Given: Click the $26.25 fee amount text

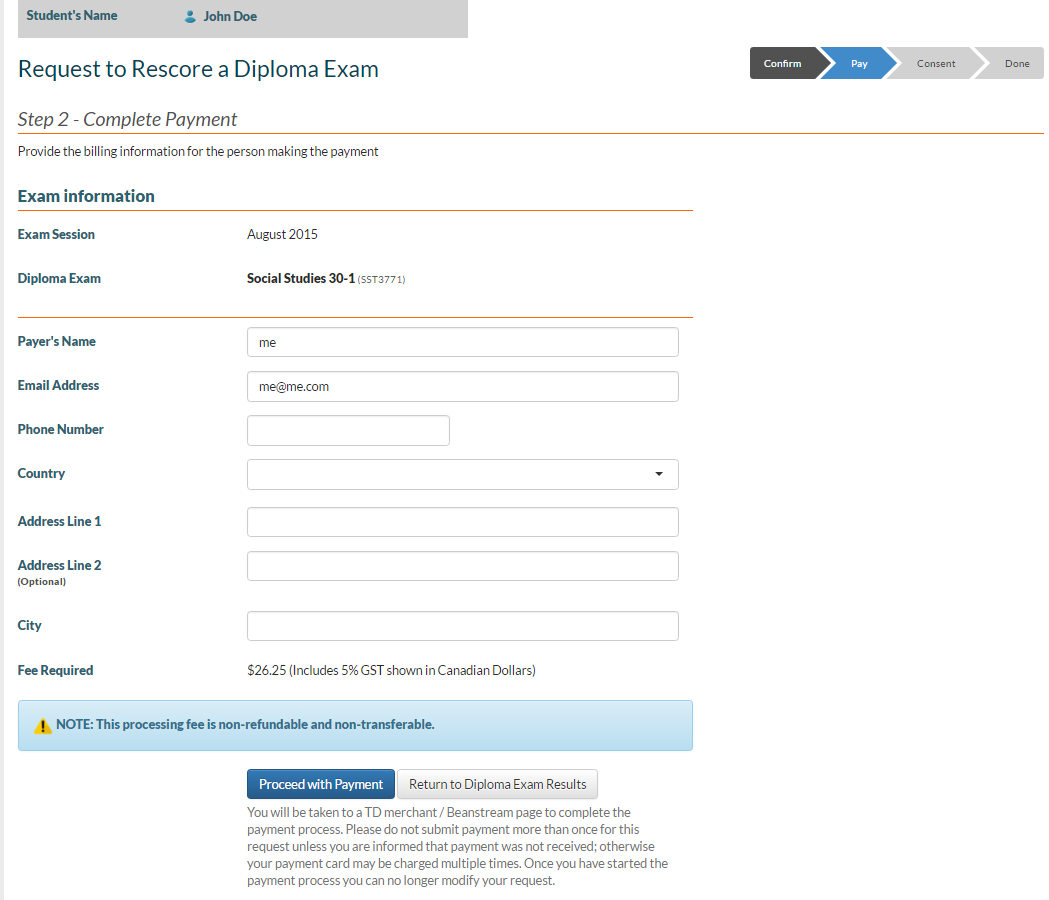Looking at the screenshot, I should pyautogui.click(x=266, y=671).
